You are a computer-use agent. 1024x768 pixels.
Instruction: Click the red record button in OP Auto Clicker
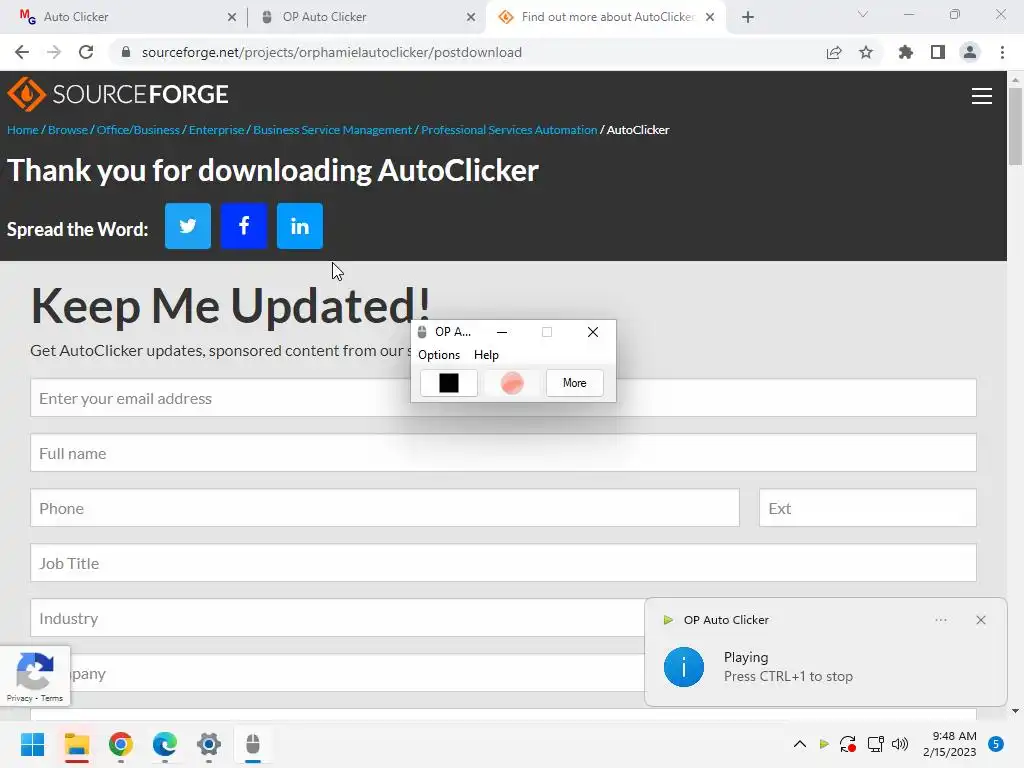[512, 383]
